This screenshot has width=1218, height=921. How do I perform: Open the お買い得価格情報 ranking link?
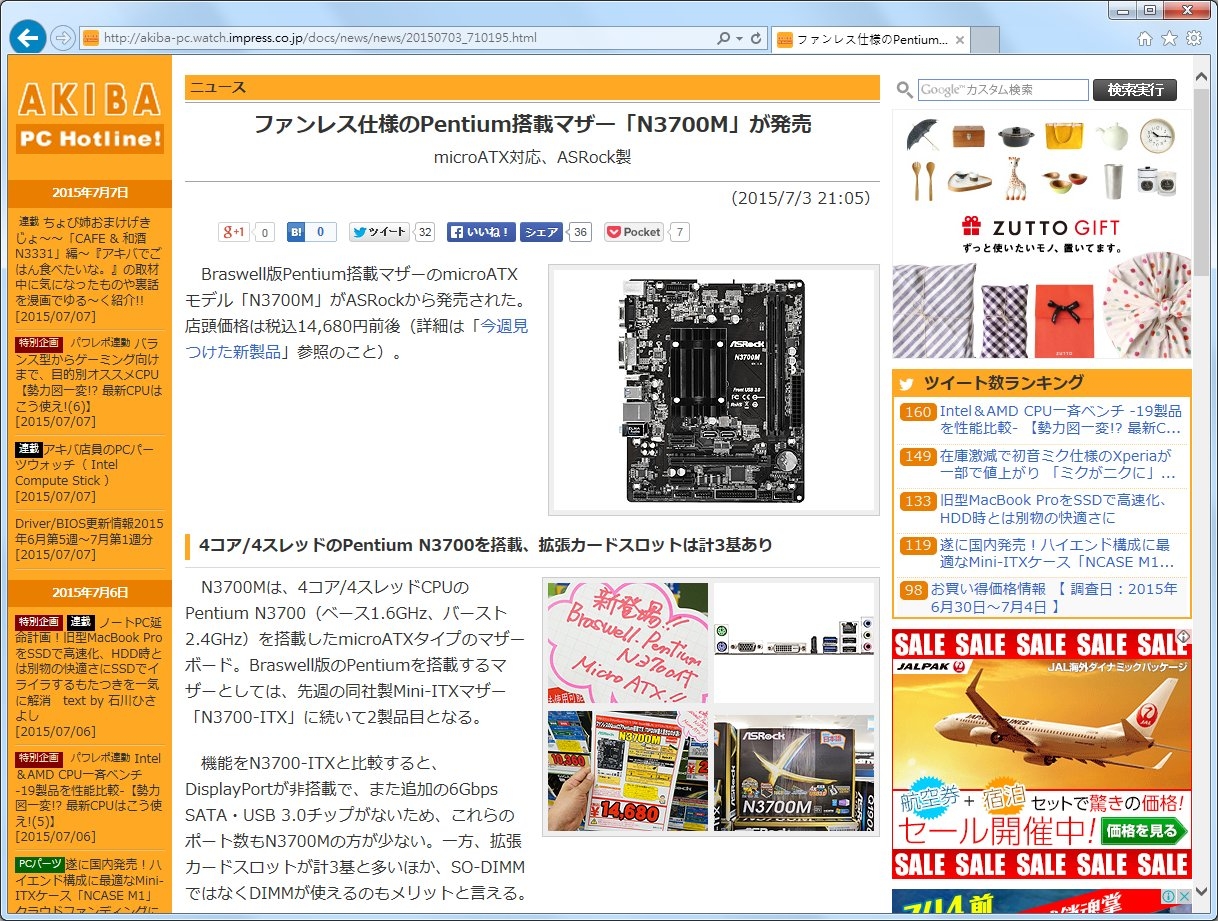pyautogui.click(x=1054, y=597)
